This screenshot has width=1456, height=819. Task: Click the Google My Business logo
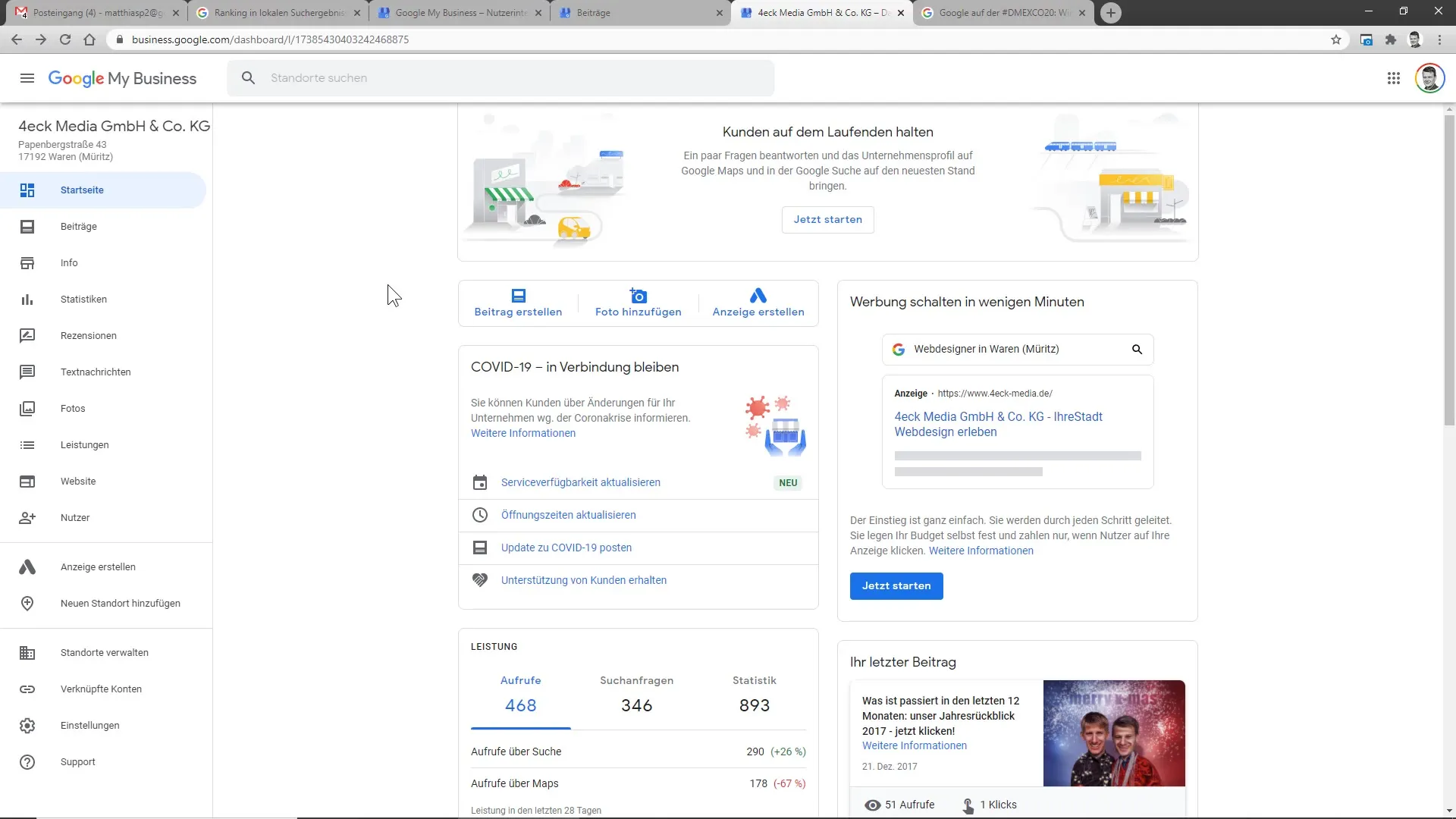tap(122, 78)
